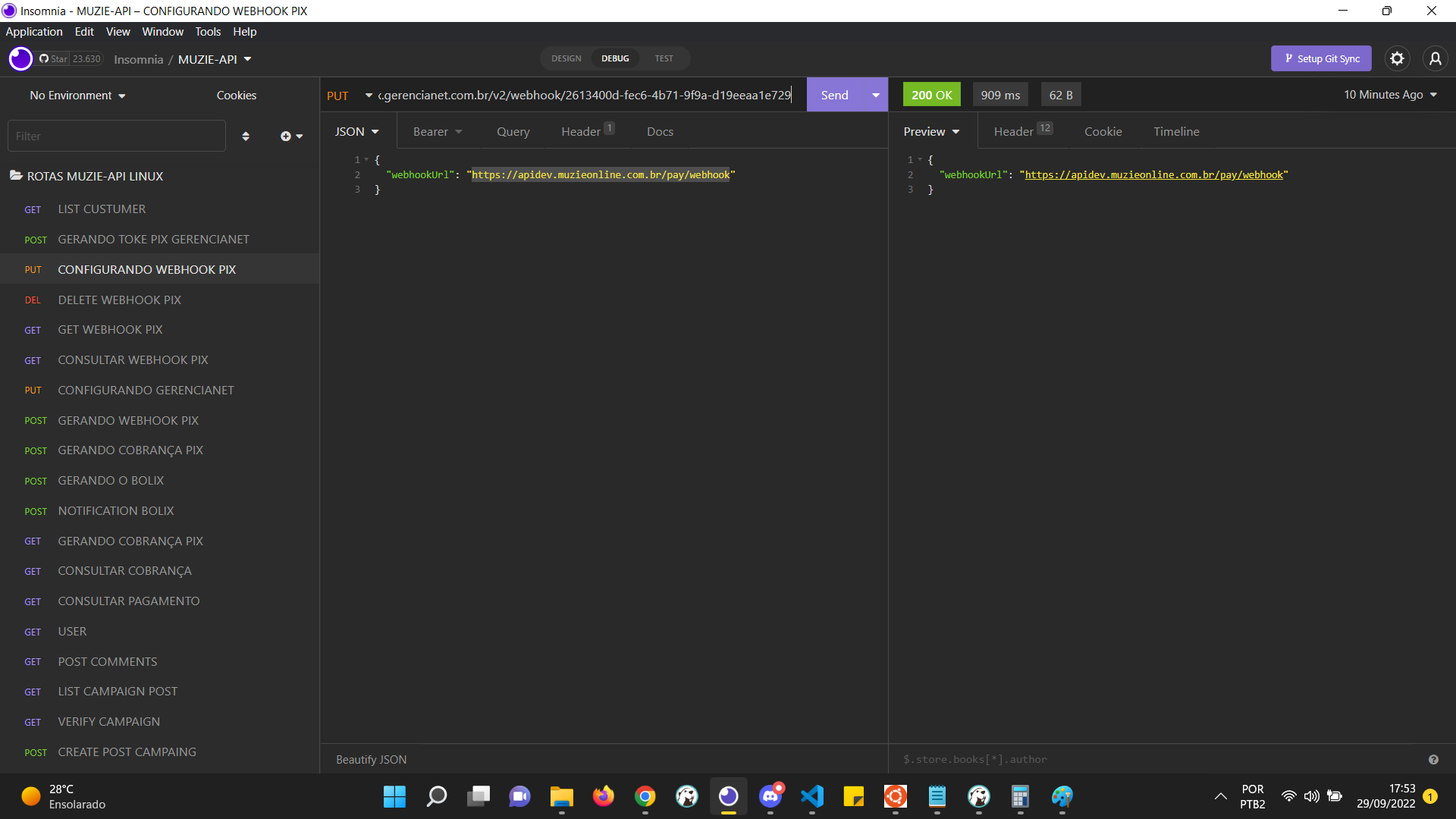Click the sort requests arrows icon

click(246, 136)
